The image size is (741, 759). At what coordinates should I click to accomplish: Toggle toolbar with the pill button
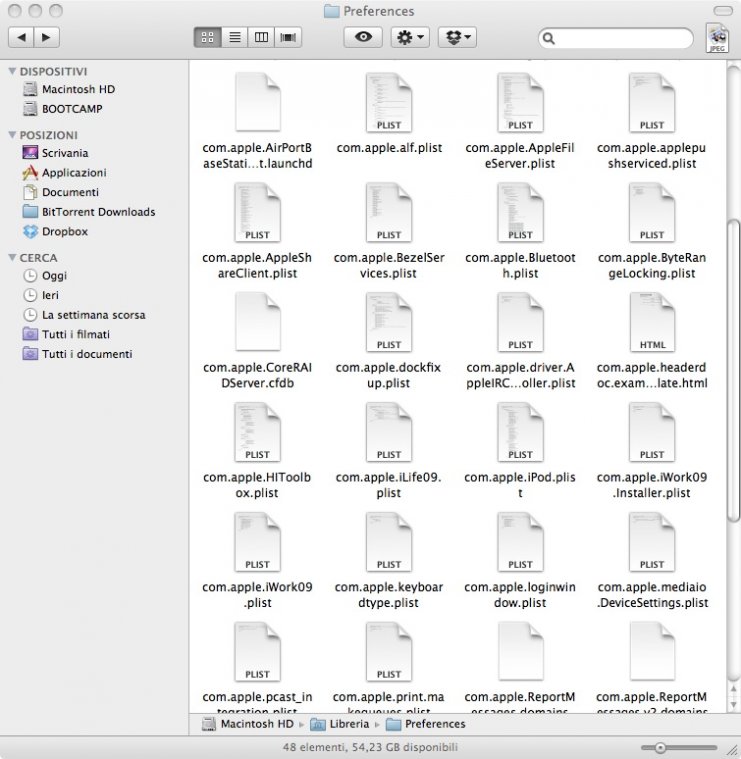tap(723, 11)
